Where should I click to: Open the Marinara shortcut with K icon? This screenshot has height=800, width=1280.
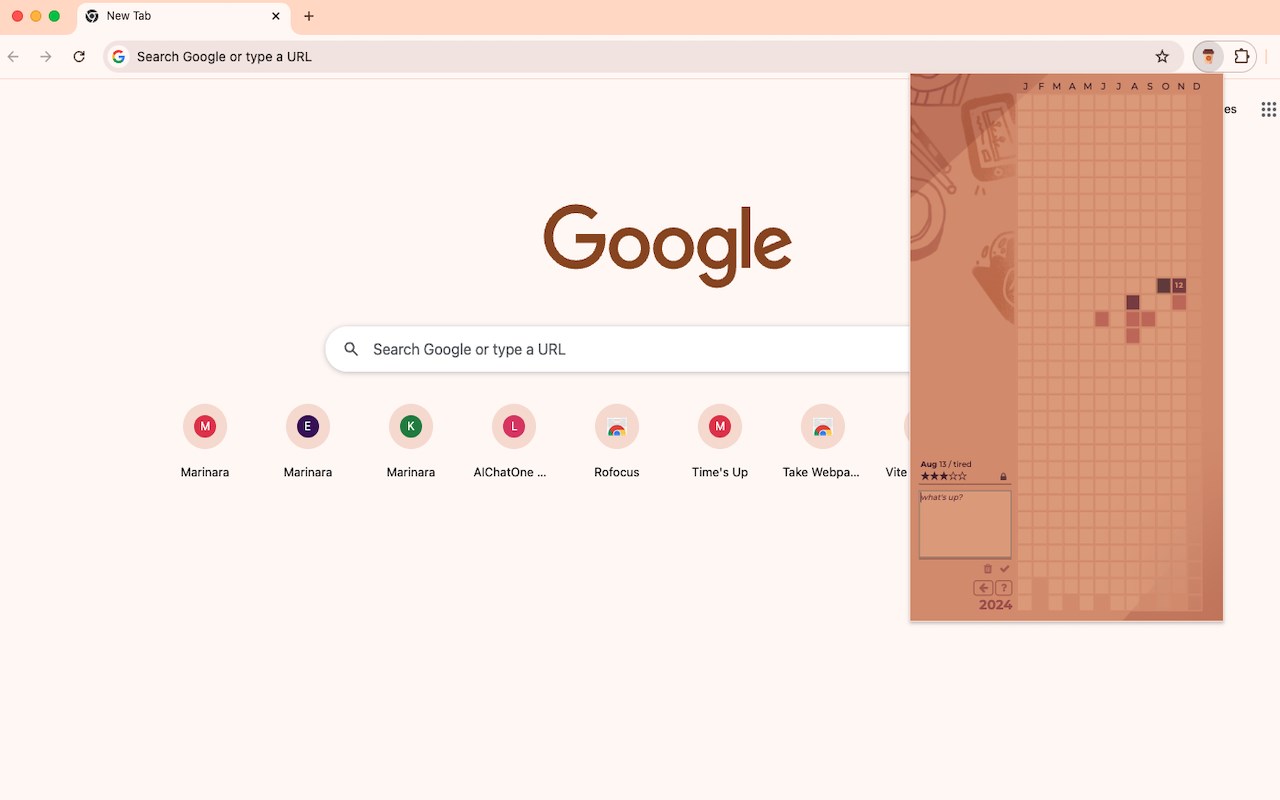tap(411, 441)
